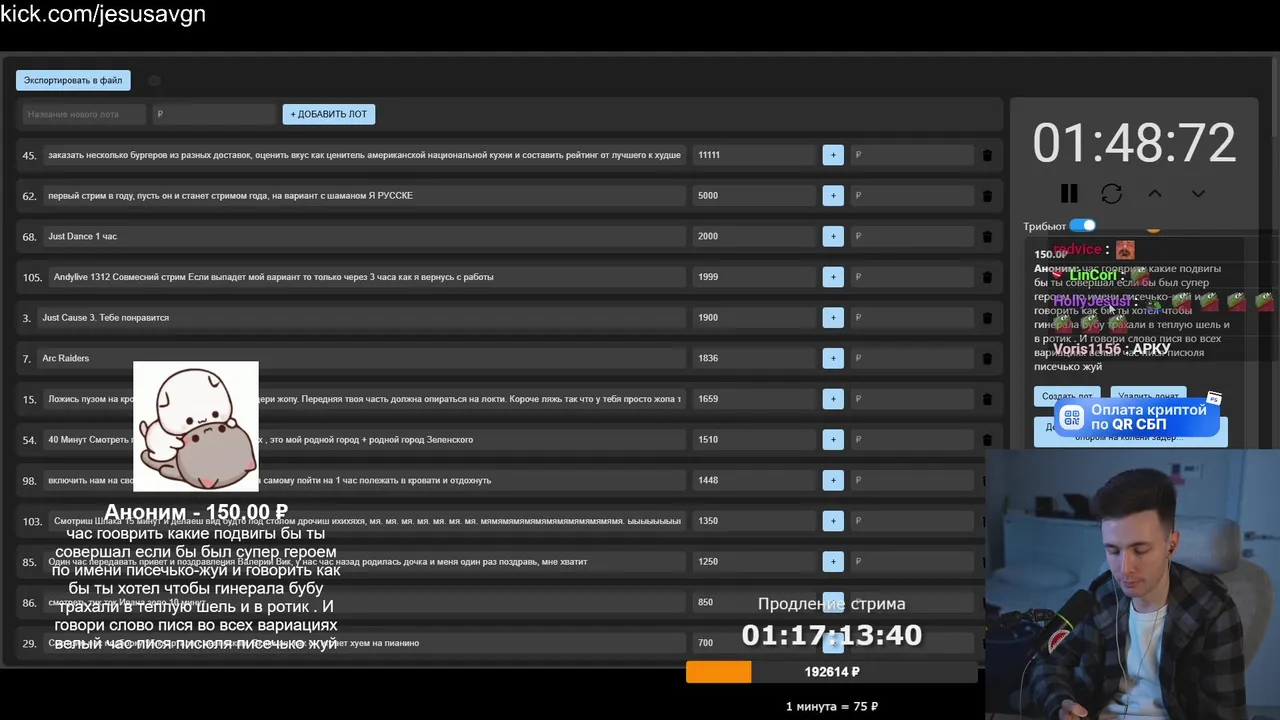The width and height of the screenshot is (1280, 720).
Task: Click the cat sticker donation image
Action: (x=196, y=427)
